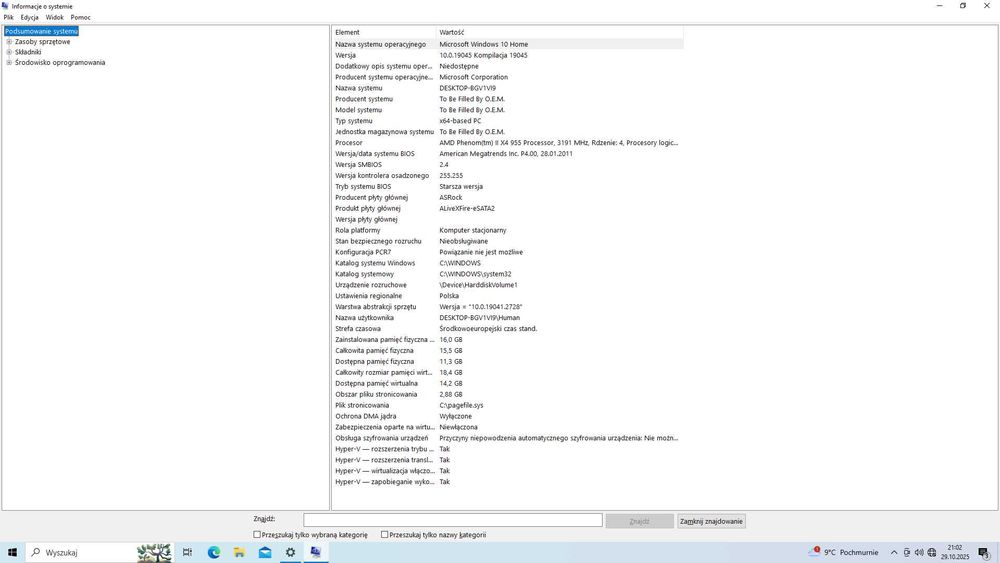Click the Microsoft Corporation value

coord(474,77)
